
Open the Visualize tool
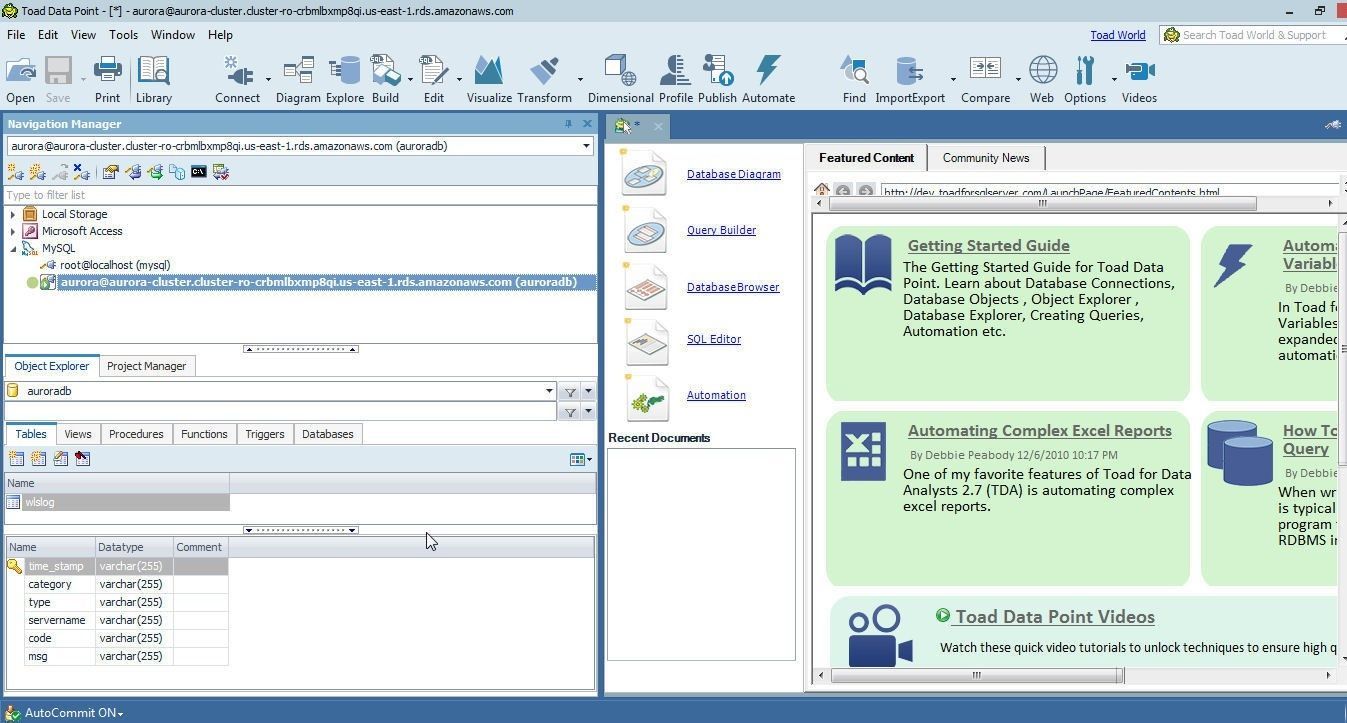(x=489, y=80)
